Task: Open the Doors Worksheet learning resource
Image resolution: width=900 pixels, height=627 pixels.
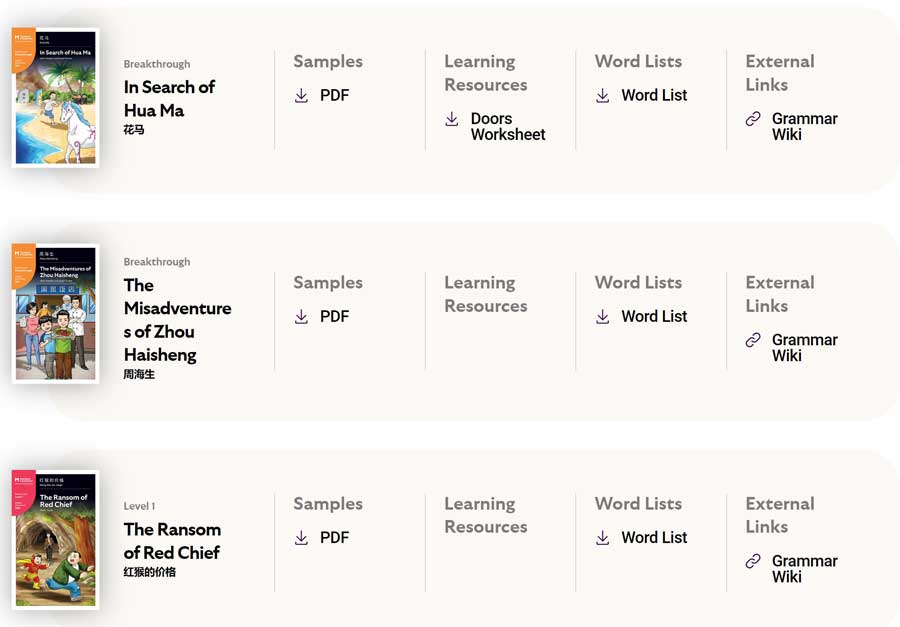Action: 507,126
